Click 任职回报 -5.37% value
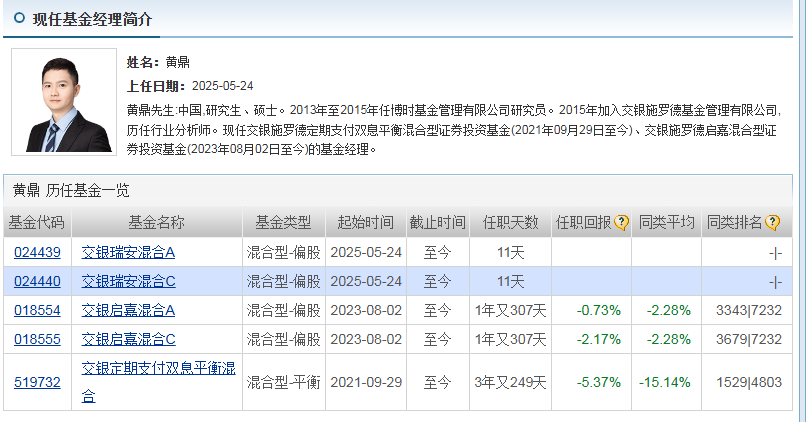Screen dimensions: 808x422 click(598, 382)
